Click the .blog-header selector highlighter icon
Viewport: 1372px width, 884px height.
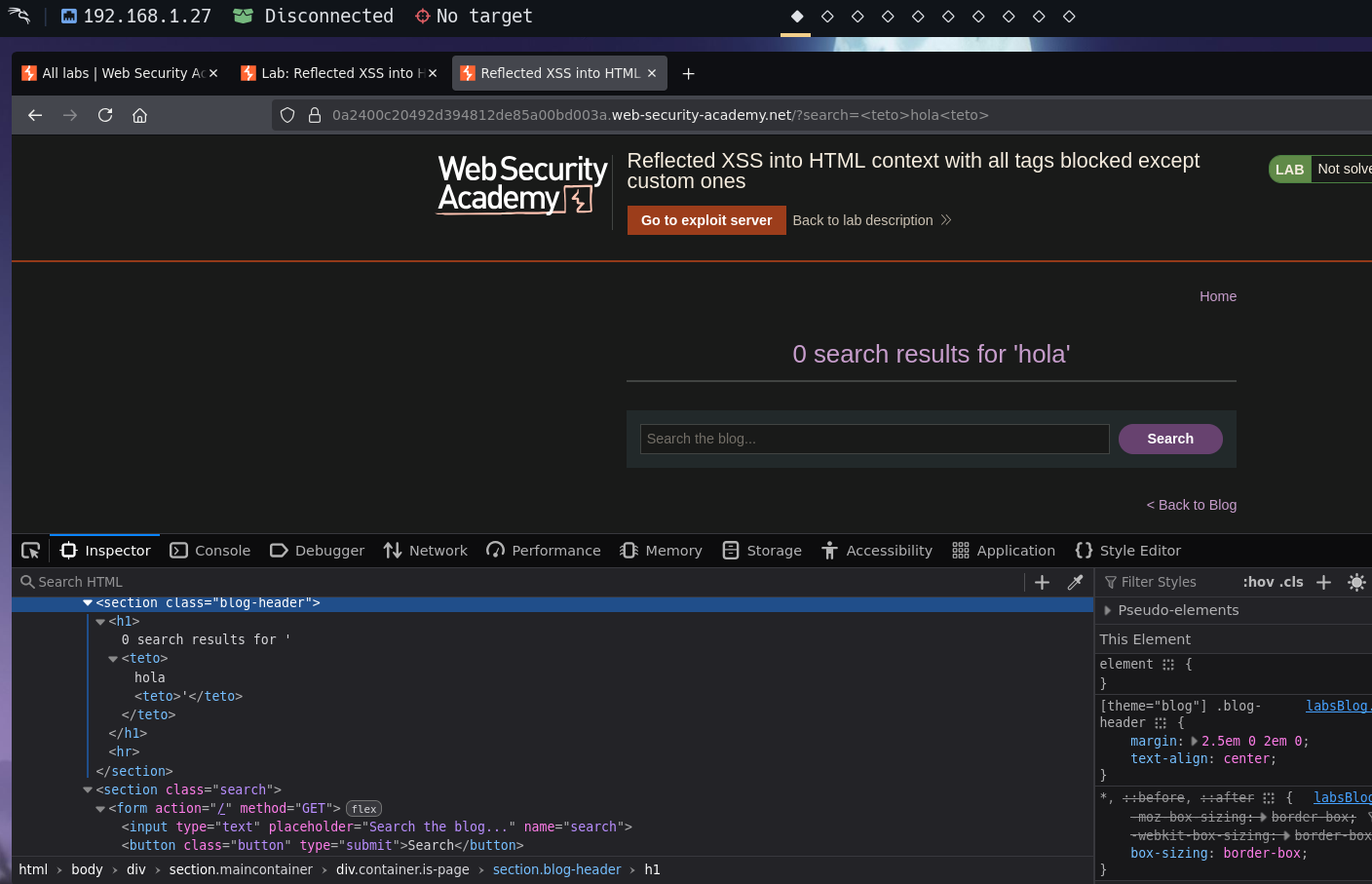tap(1161, 723)
